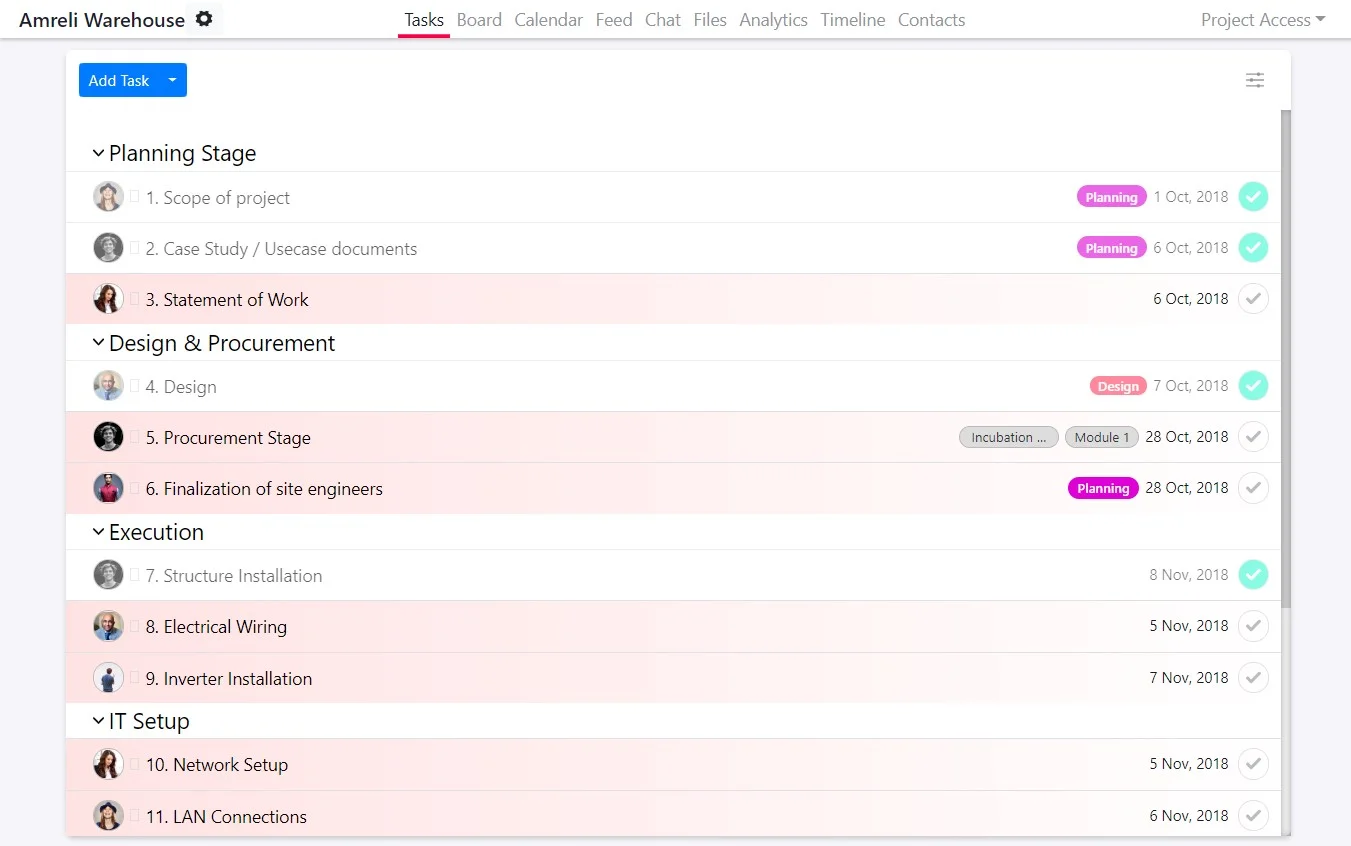
Task: Mark Statement of Work as complete
Action: [1253, 298]
